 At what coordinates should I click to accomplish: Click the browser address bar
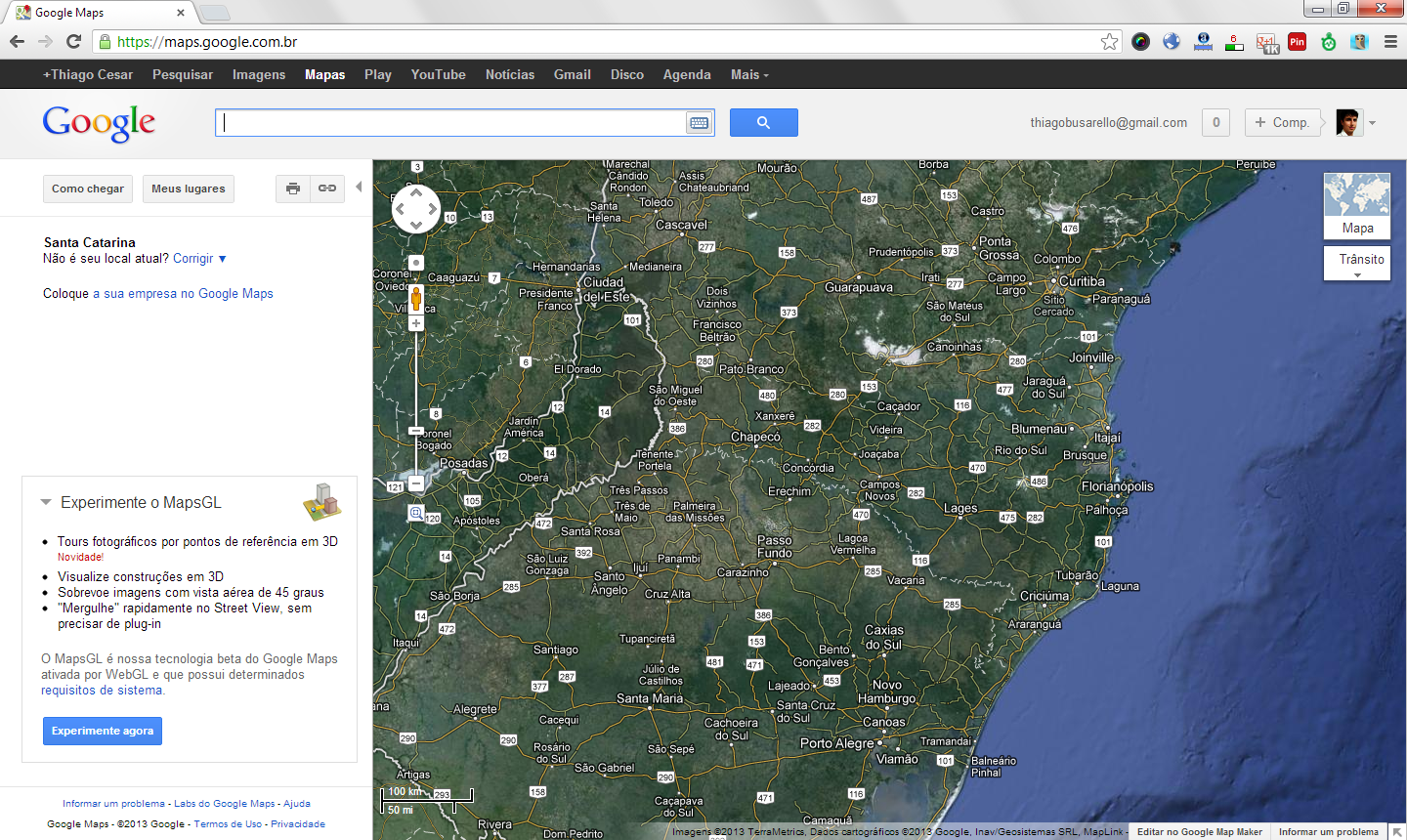pyautogui.click(x=606, y=41)
